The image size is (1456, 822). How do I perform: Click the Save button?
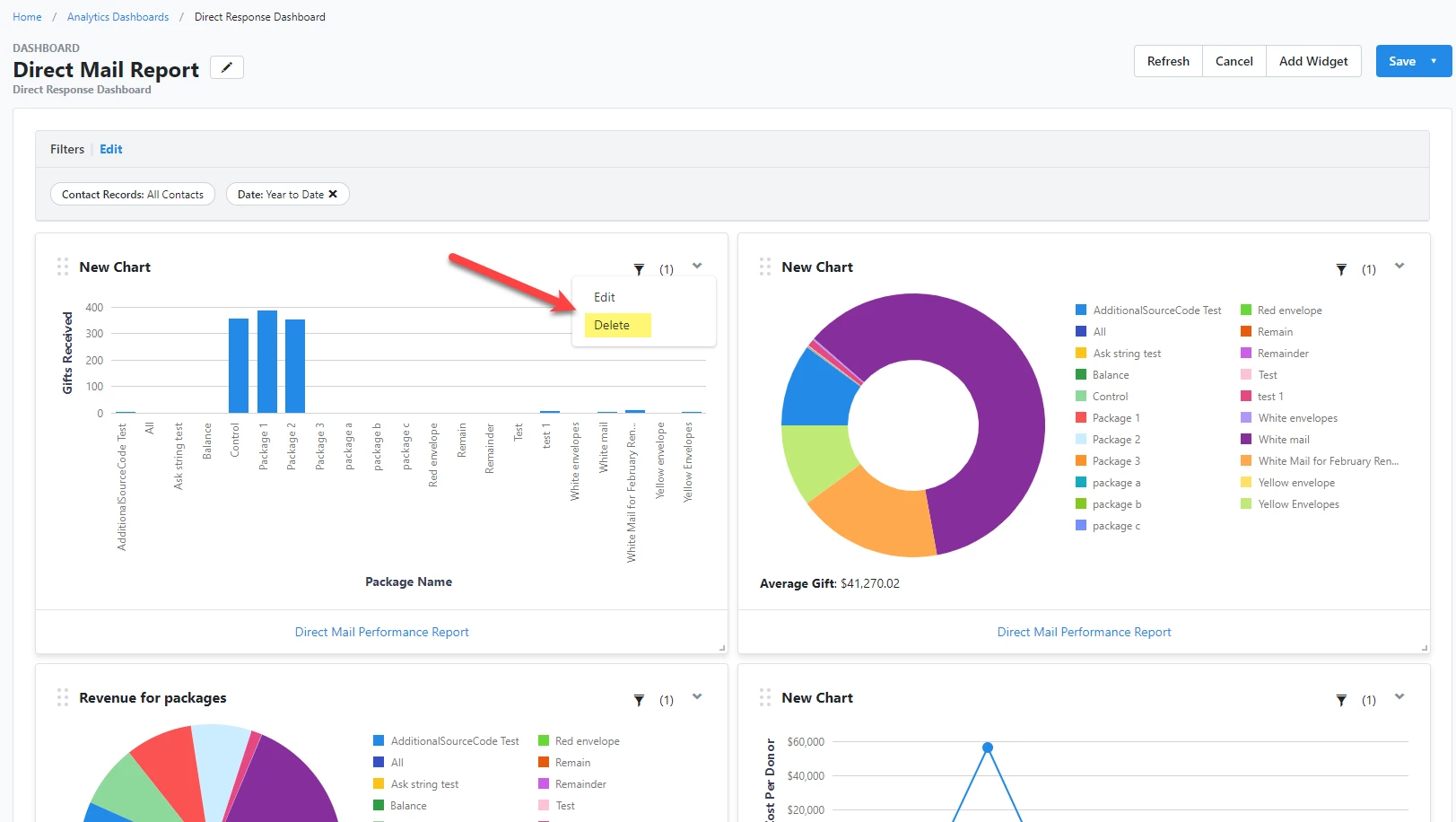point(1402,61)
